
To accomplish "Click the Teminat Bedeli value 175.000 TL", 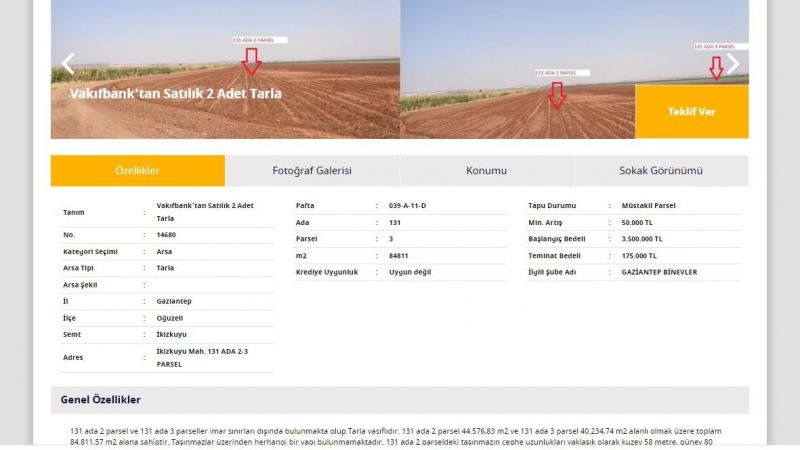I will (x=638, y=256).
